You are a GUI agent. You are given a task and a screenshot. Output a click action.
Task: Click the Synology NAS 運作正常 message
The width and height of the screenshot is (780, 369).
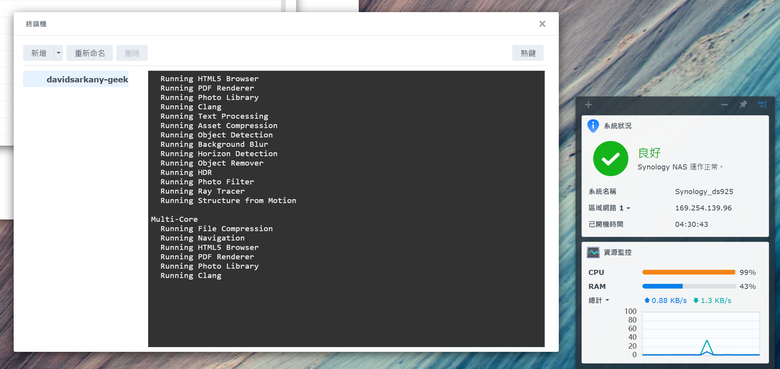click(680, 167)
